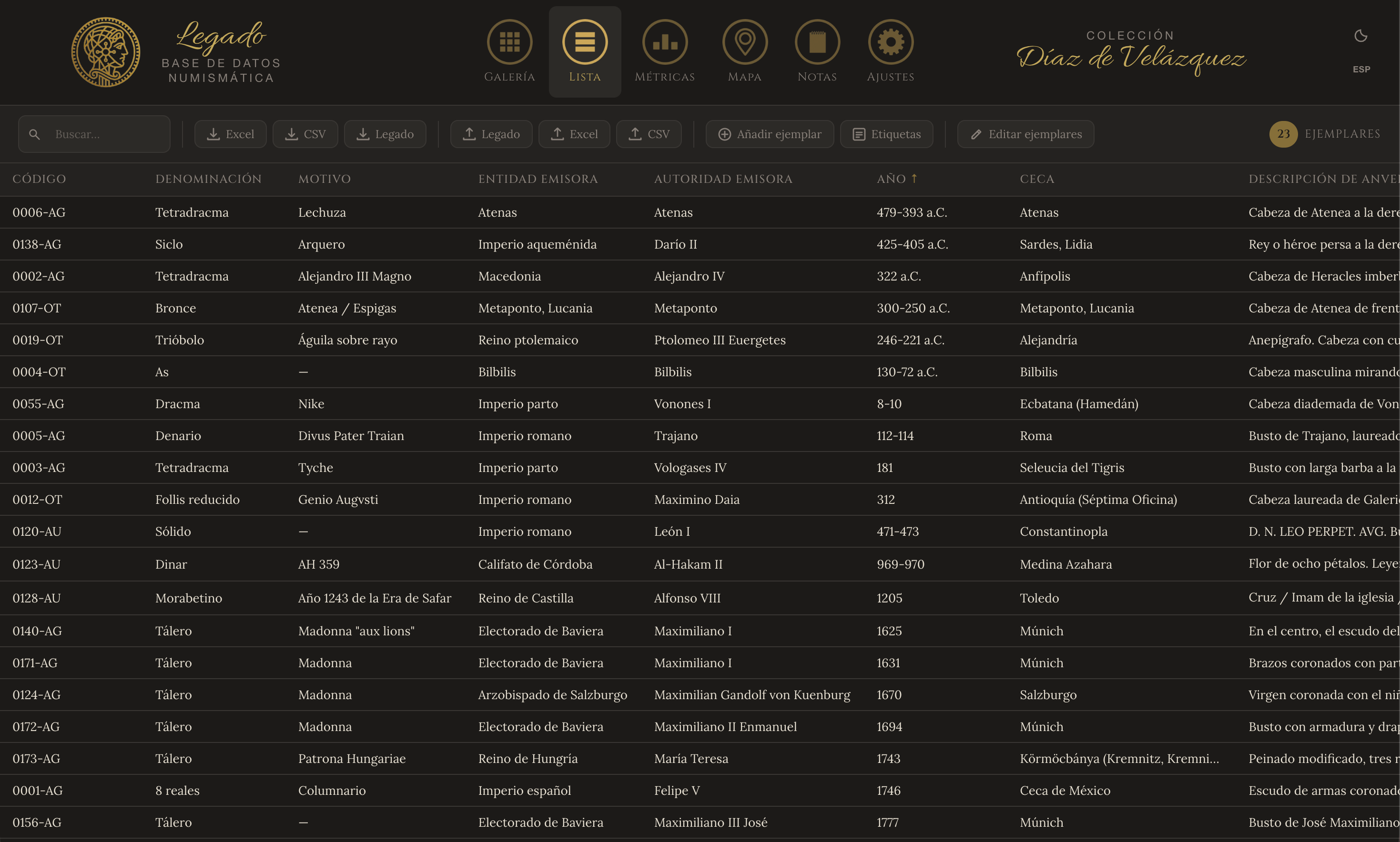Toggle dark mode with the moon icon
The width and height of the screenshot is (1400, 842).
(1361, 35)
